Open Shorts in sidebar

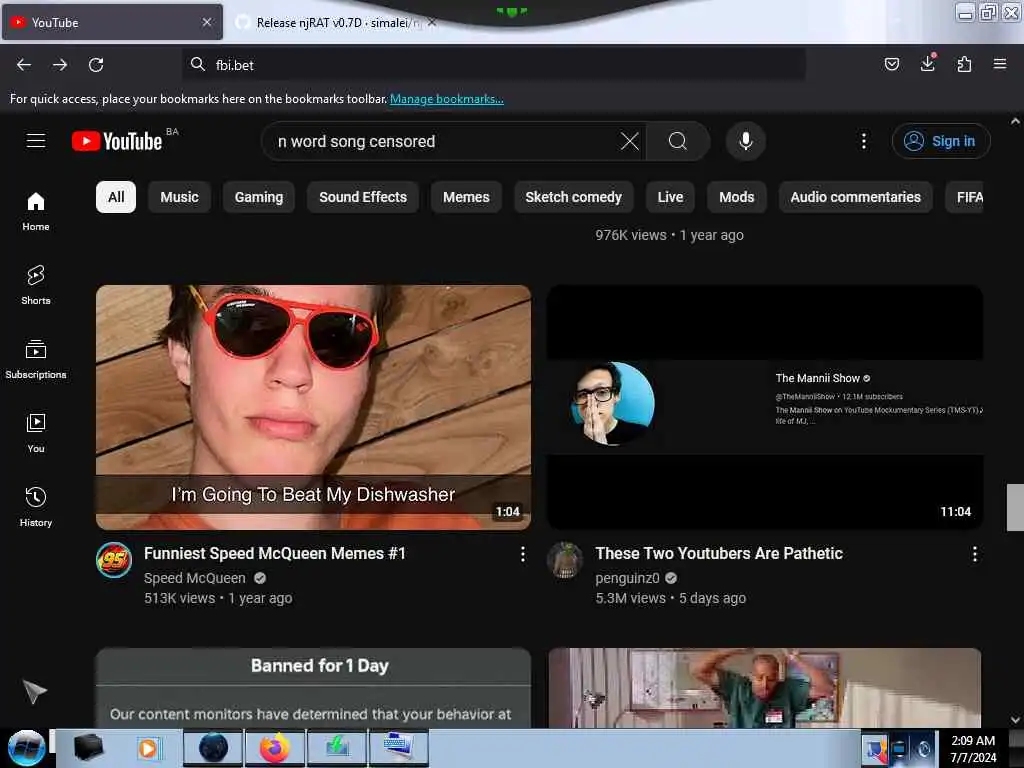pyautogui.click(x=36, y=285)
